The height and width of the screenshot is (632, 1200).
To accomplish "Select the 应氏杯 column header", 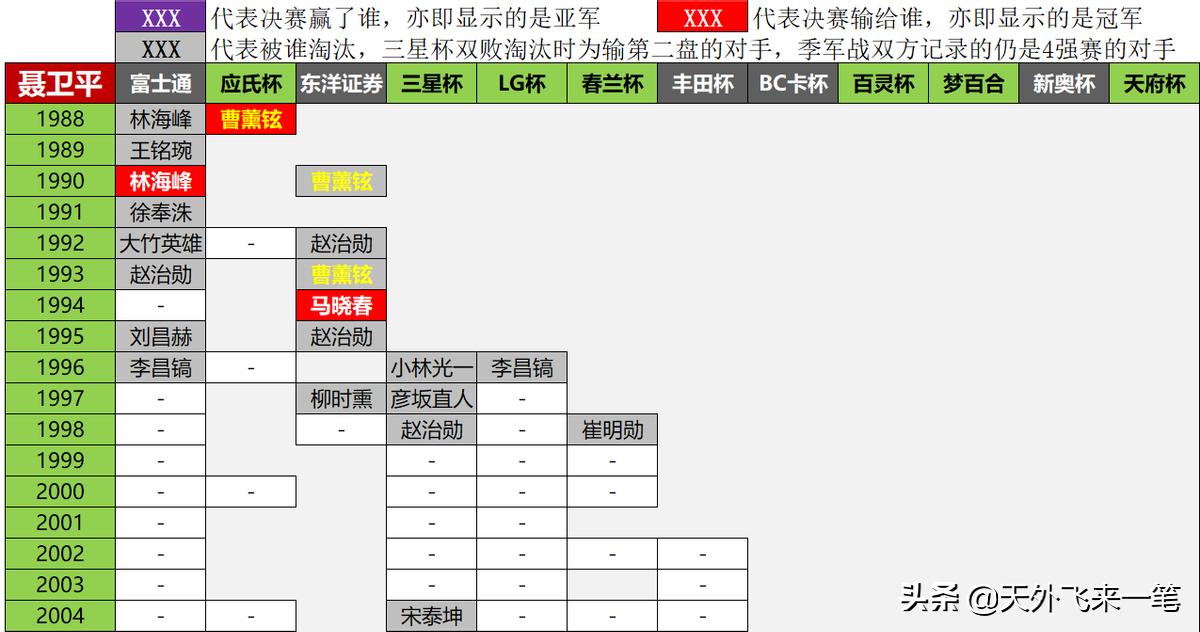I will tap(251, 84).
